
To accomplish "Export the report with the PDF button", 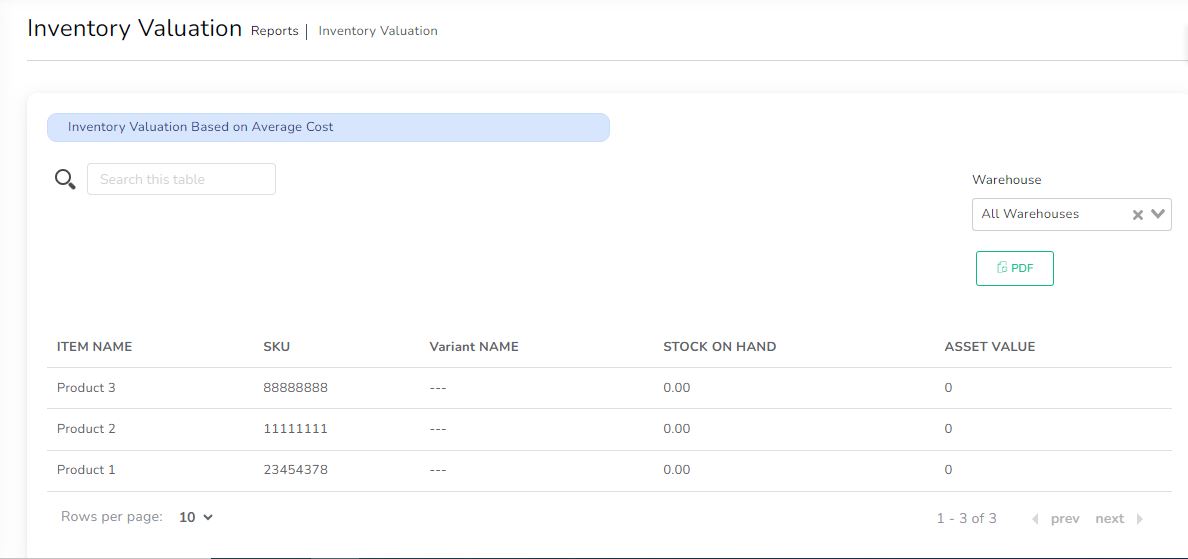I will coord(1014,268).
